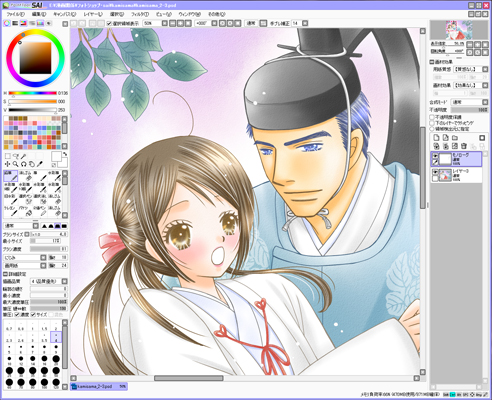Hide the モノローグ layer
The height and width of the screenshot is (400, 492).
(x=435, y=156)
